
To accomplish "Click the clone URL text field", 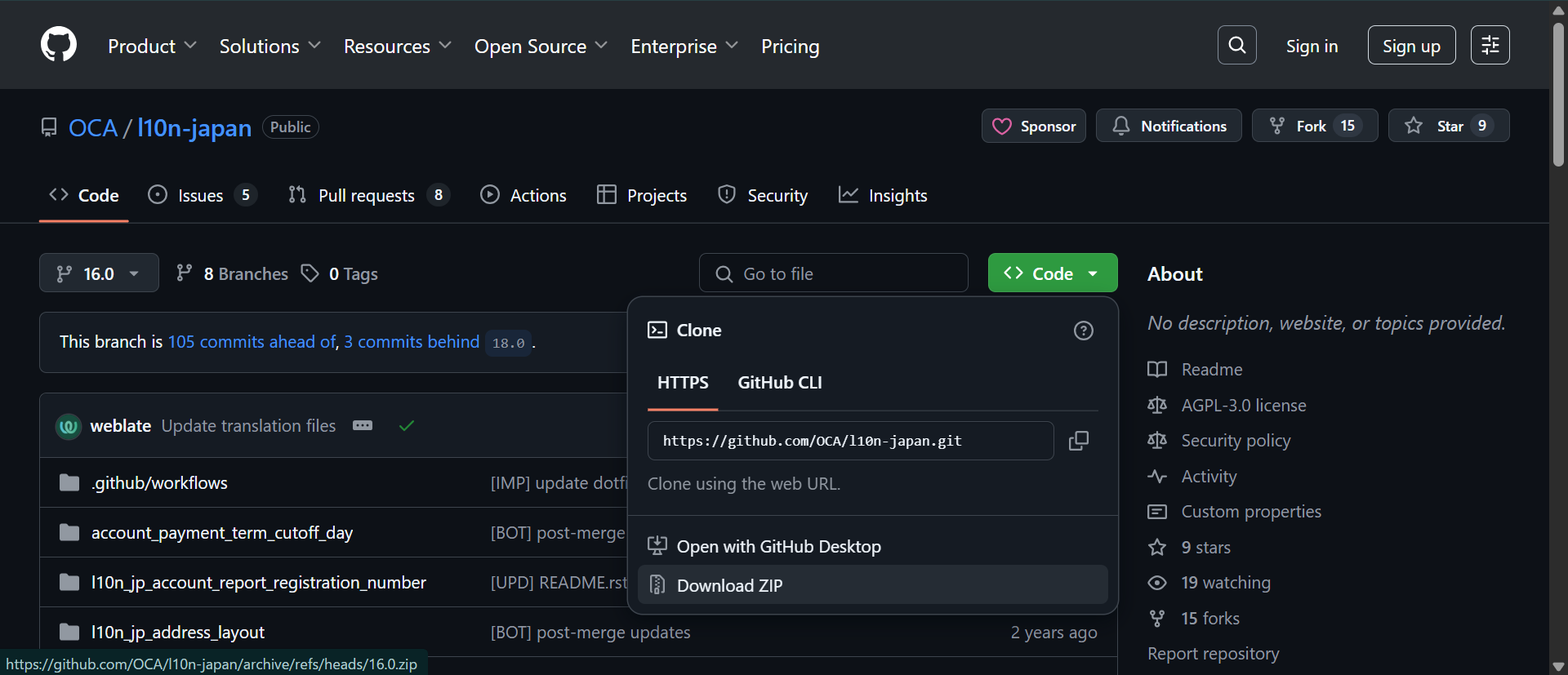I will 851,441.
